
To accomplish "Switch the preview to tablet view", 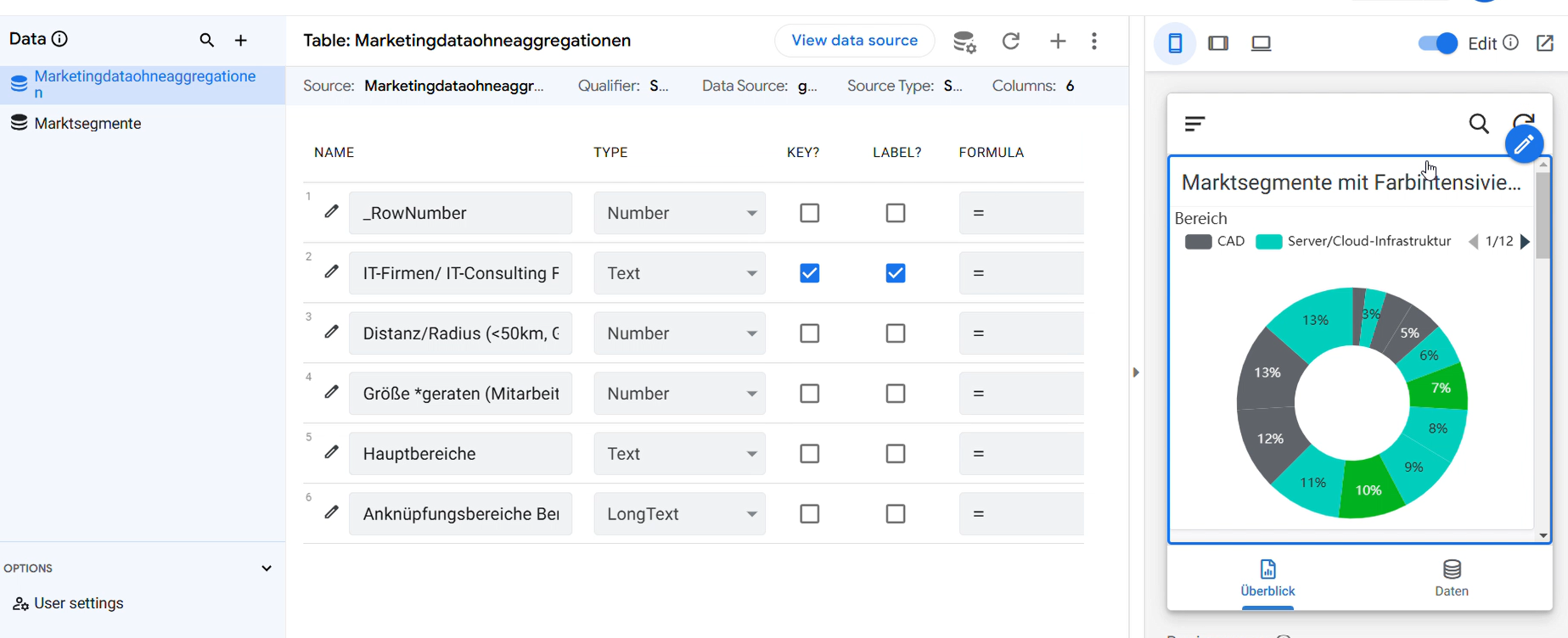I will tap(1218, 43).
